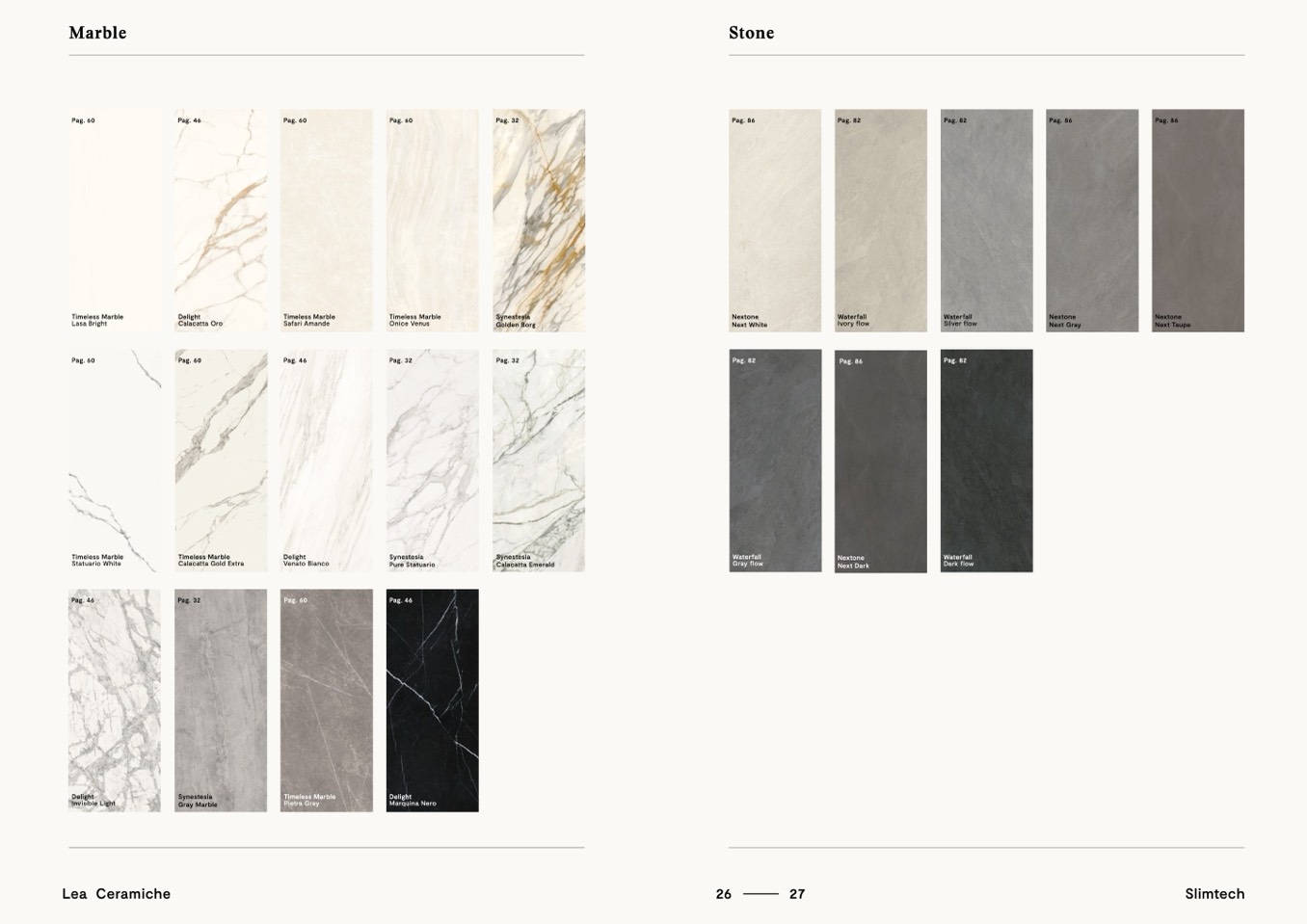Click the Slimtech footer label
This screenshot has width=1307, height=924.
pyautogui.click(x=1214, y=894)
